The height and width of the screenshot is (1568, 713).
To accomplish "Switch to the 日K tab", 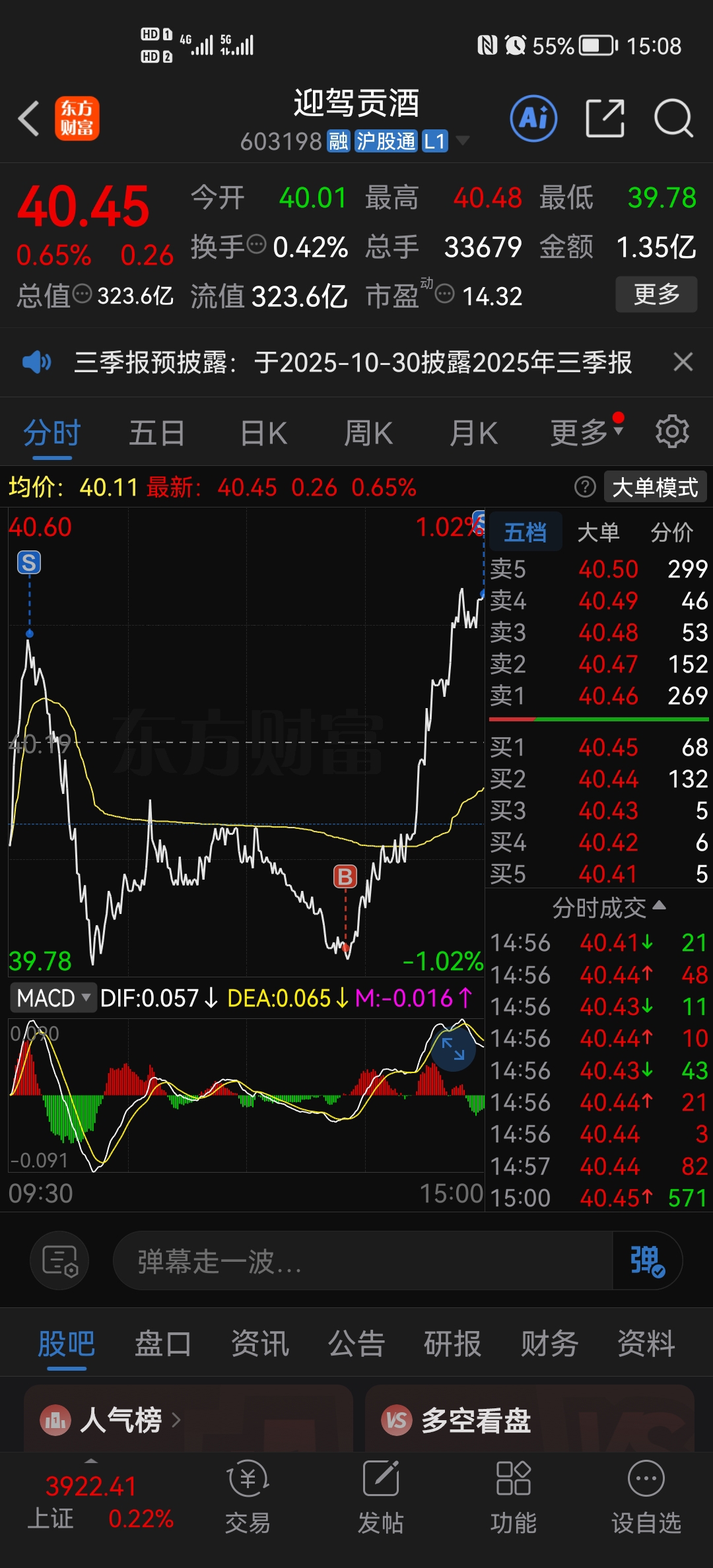I will click(x=263, y=434).
